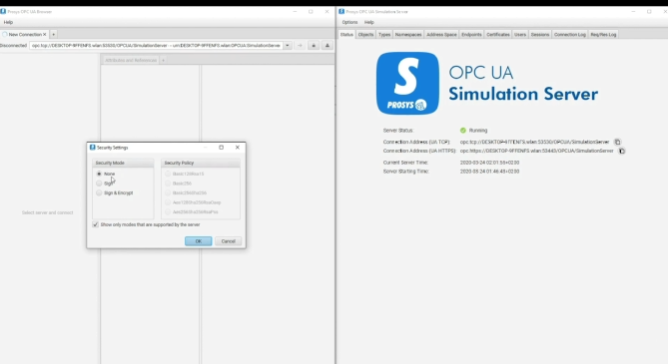This screenshot has width=668, height=364.
Task: Switch to the Endpoints tab
Action: (x=471, y=35)
